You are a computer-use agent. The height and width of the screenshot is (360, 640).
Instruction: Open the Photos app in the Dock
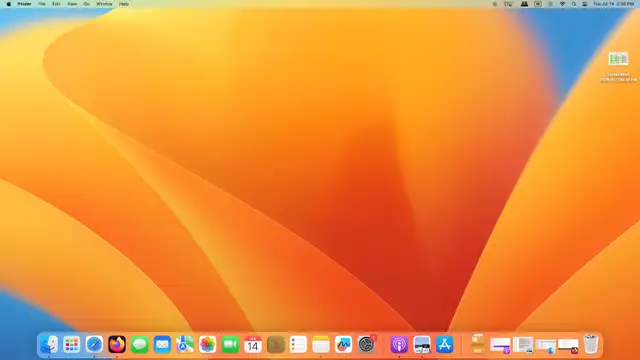[207, 344]
